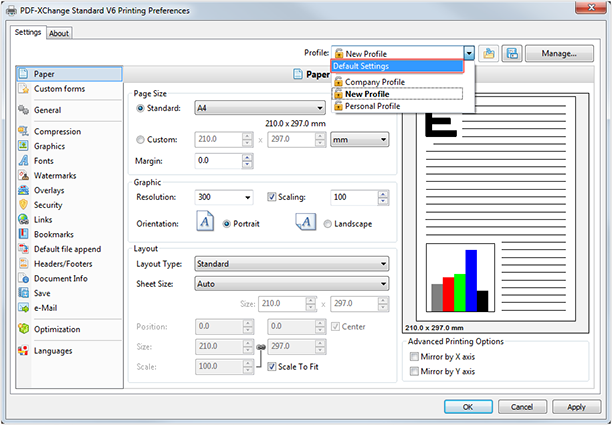
Task: Click the Optimization icon in sidebar
Action: click(x=23, y=329)
